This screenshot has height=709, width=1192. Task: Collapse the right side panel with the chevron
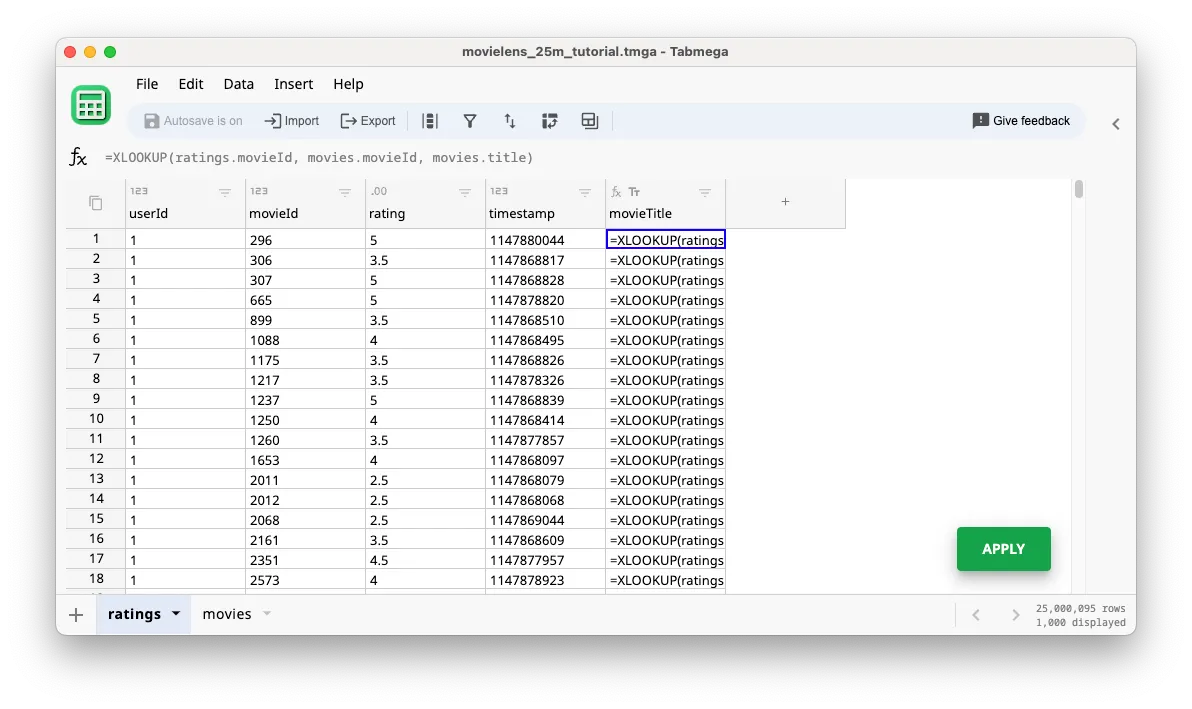1115,124
